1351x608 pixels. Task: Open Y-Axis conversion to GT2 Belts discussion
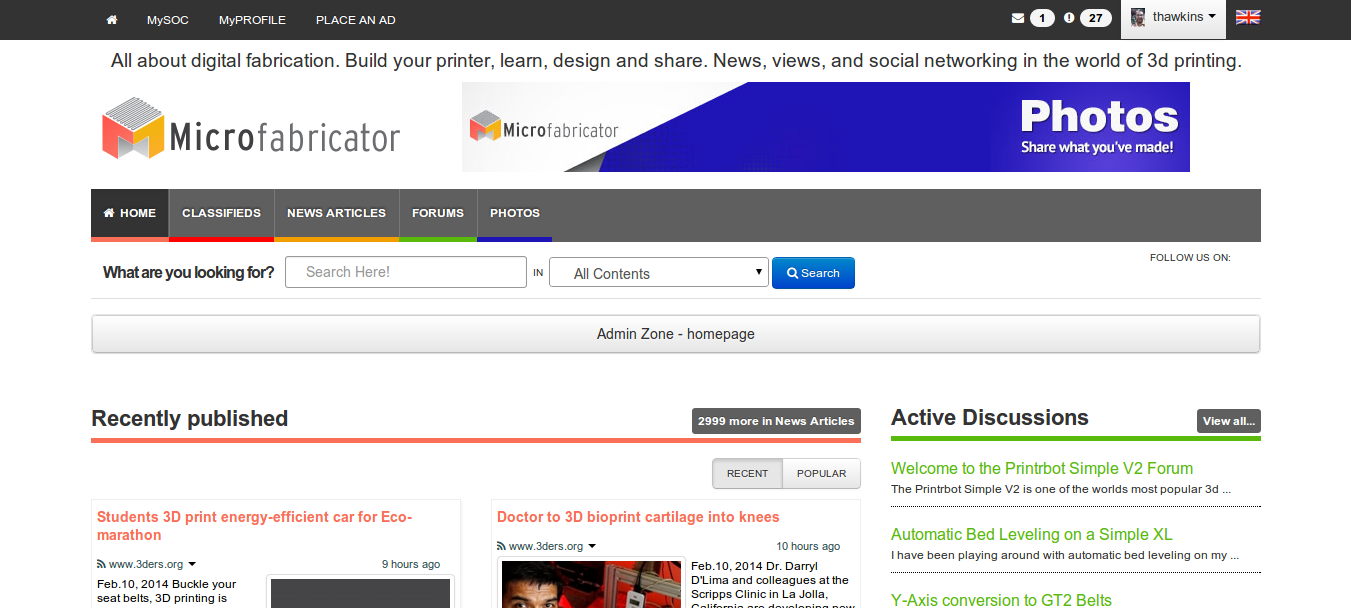(1001, 600)
